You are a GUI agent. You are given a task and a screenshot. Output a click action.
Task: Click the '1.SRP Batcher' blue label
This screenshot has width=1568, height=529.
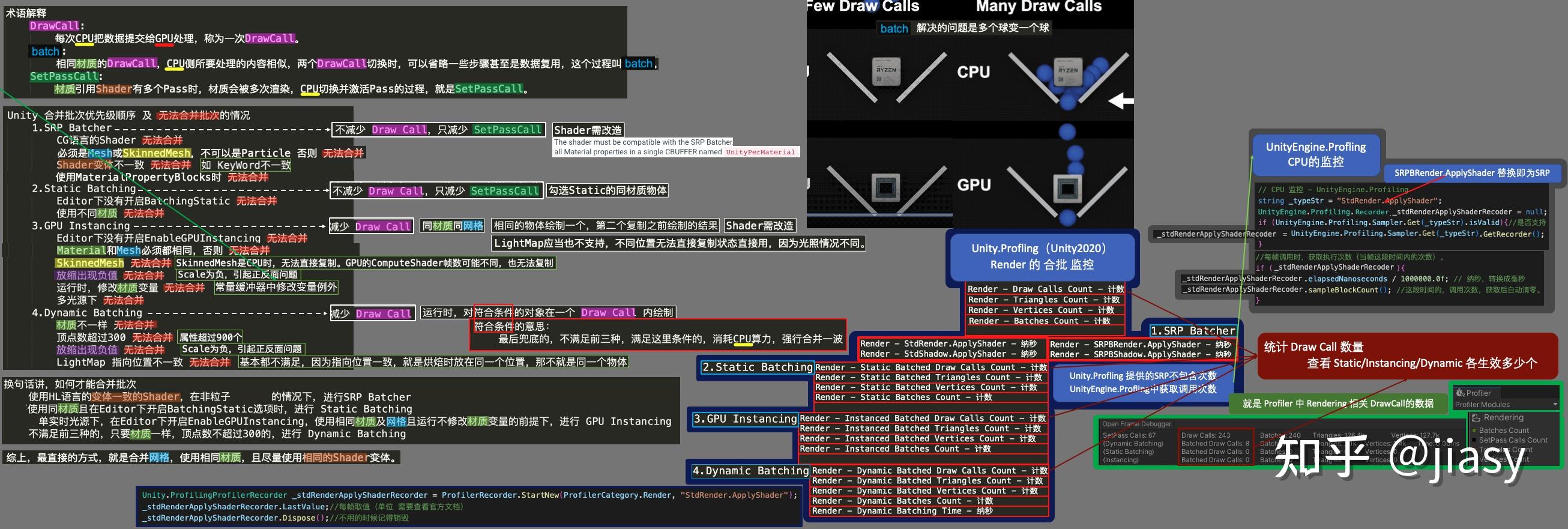pos(1192,330)
